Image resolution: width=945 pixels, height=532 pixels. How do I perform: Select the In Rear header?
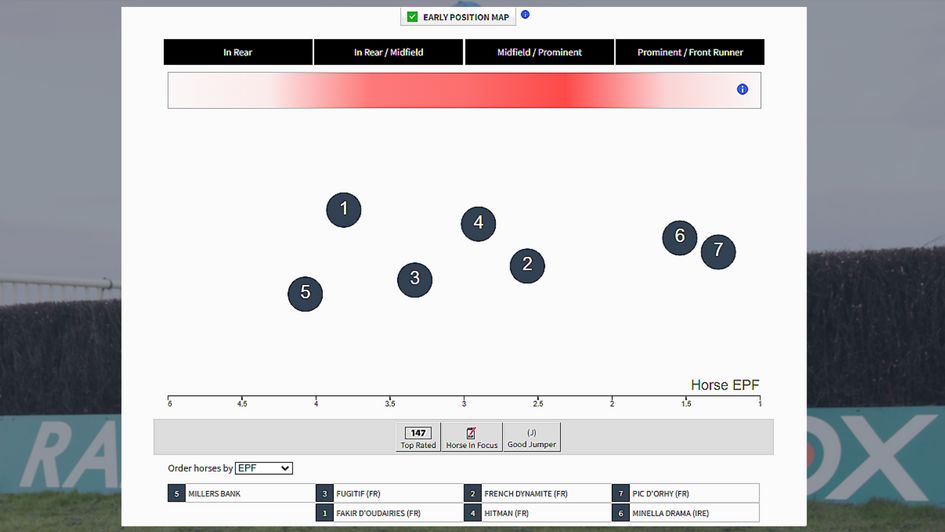238,52
